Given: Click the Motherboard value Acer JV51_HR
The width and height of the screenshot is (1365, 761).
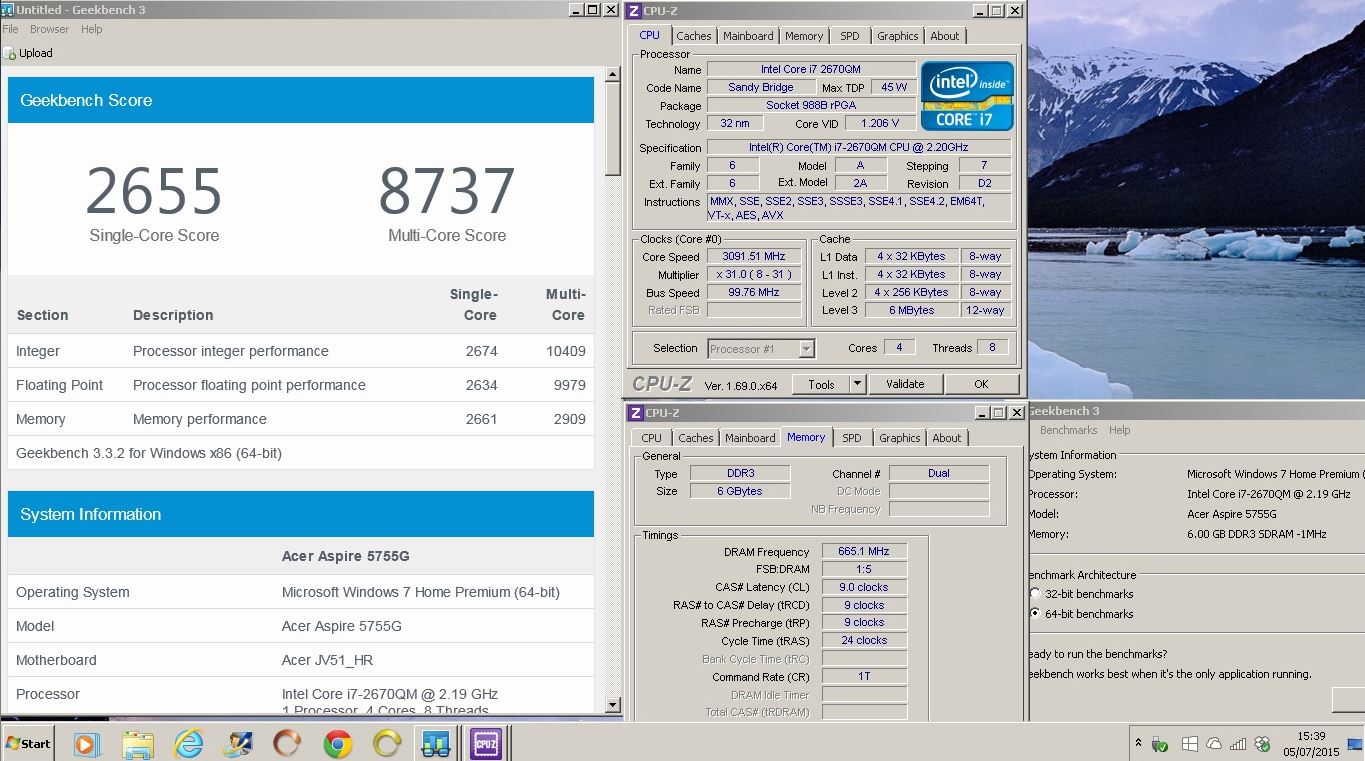Looking at the screenshot, I should point(328,660).
